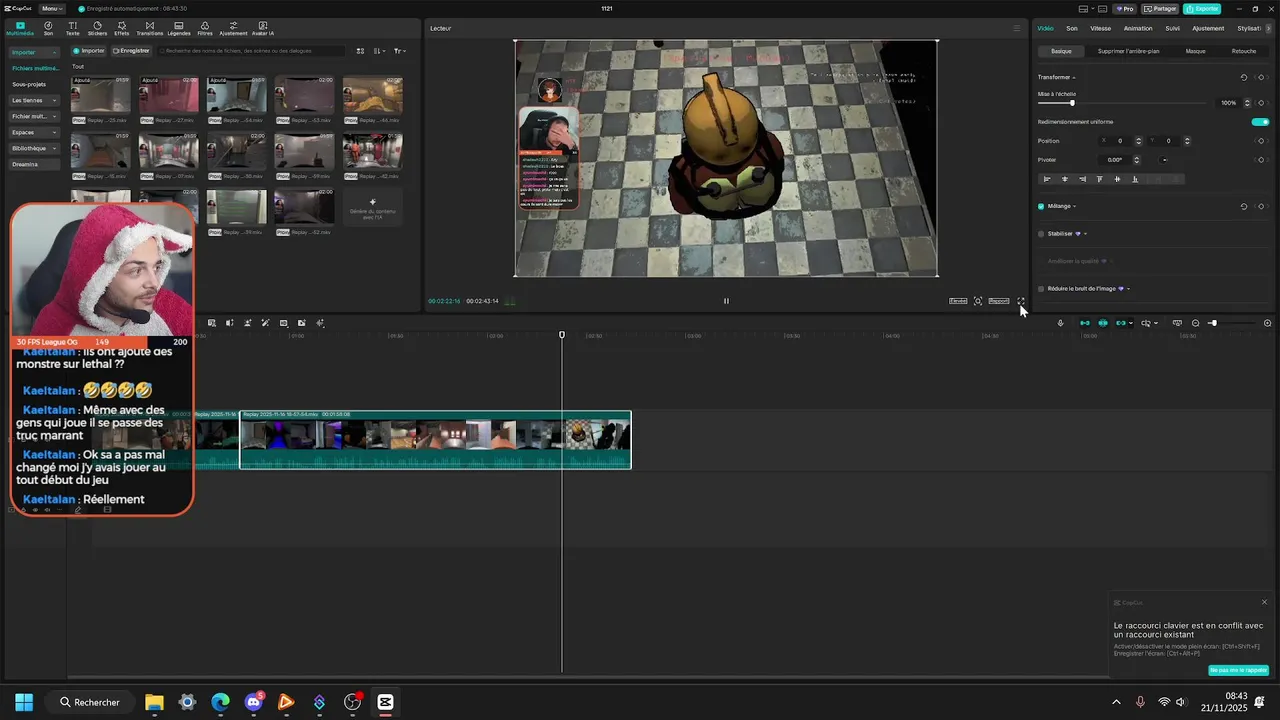
Task: Adjust the Mise à l'échelle slider handle
Action: (1072, 103)
